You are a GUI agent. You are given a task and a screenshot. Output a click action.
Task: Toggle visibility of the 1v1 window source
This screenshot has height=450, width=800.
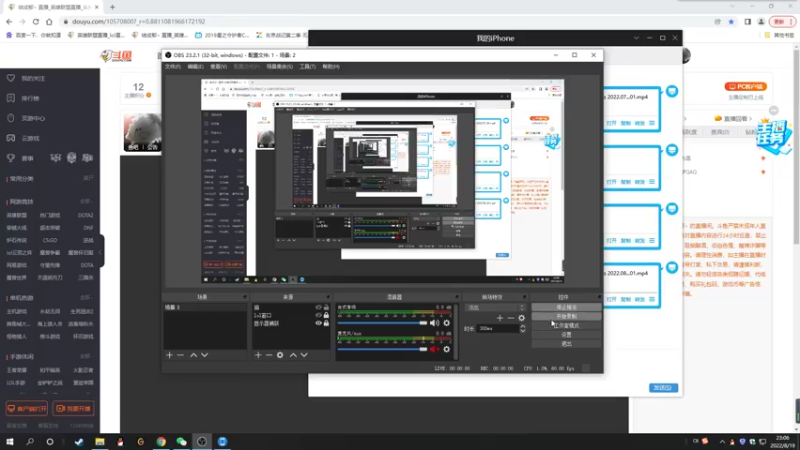pyautogui.click(x=318, y=315)
